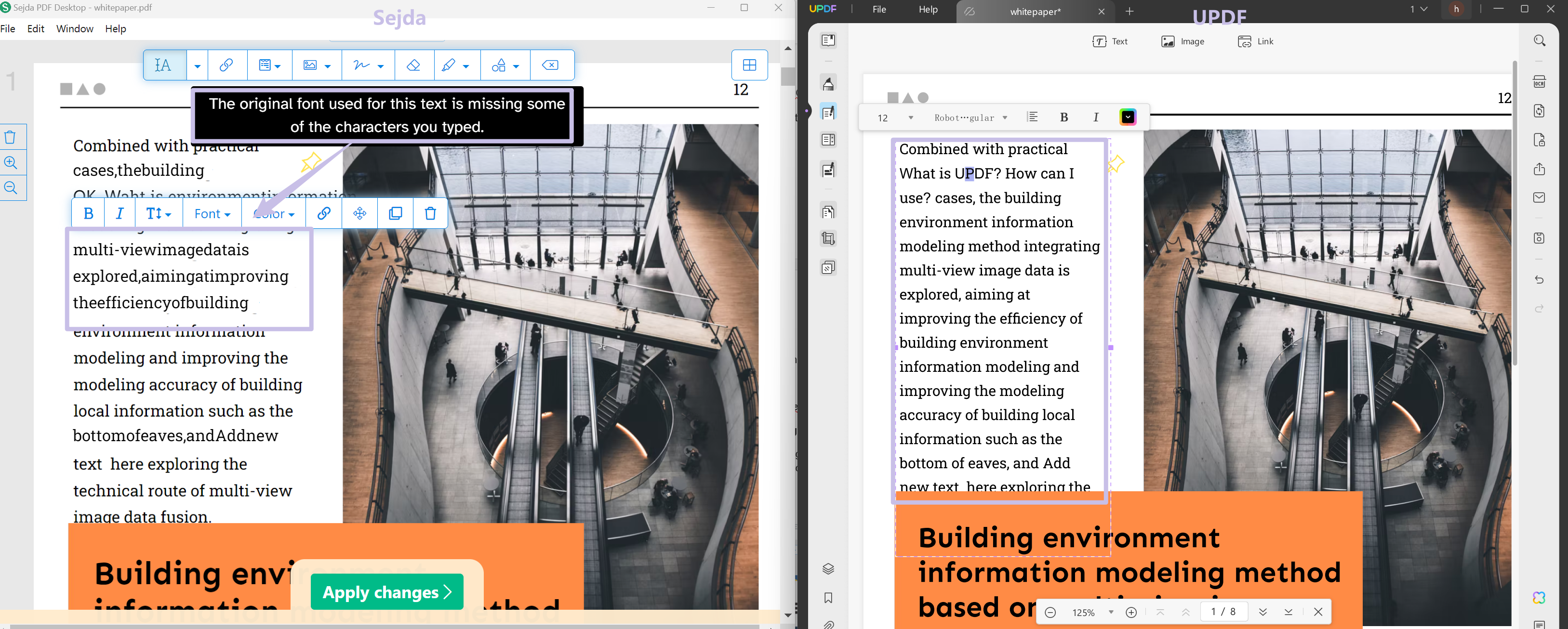Open the Sejda link insertion tool
Screen dimensions: 1568x629
coord(226,65)
